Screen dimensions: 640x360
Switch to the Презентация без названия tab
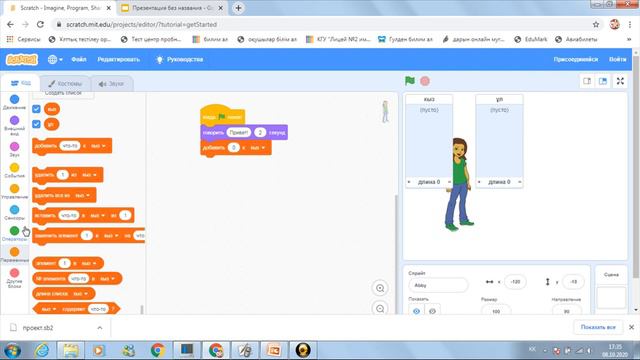click(x=172, y=8)
